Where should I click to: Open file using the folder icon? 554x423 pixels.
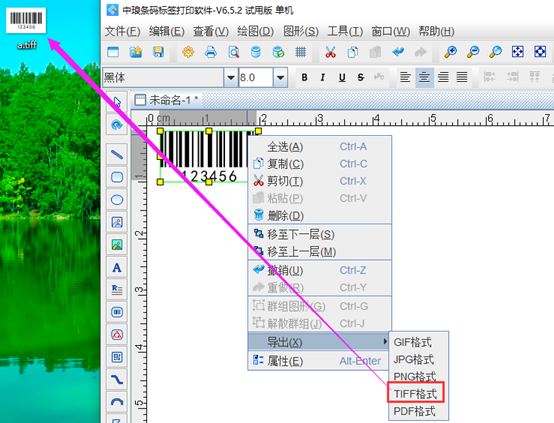click(136, 52)
